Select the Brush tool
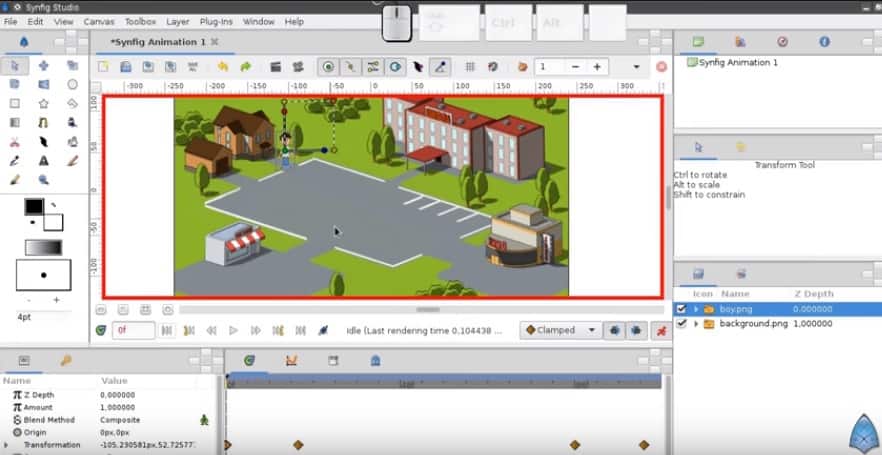The image size is (882, 455). (15, 180)
